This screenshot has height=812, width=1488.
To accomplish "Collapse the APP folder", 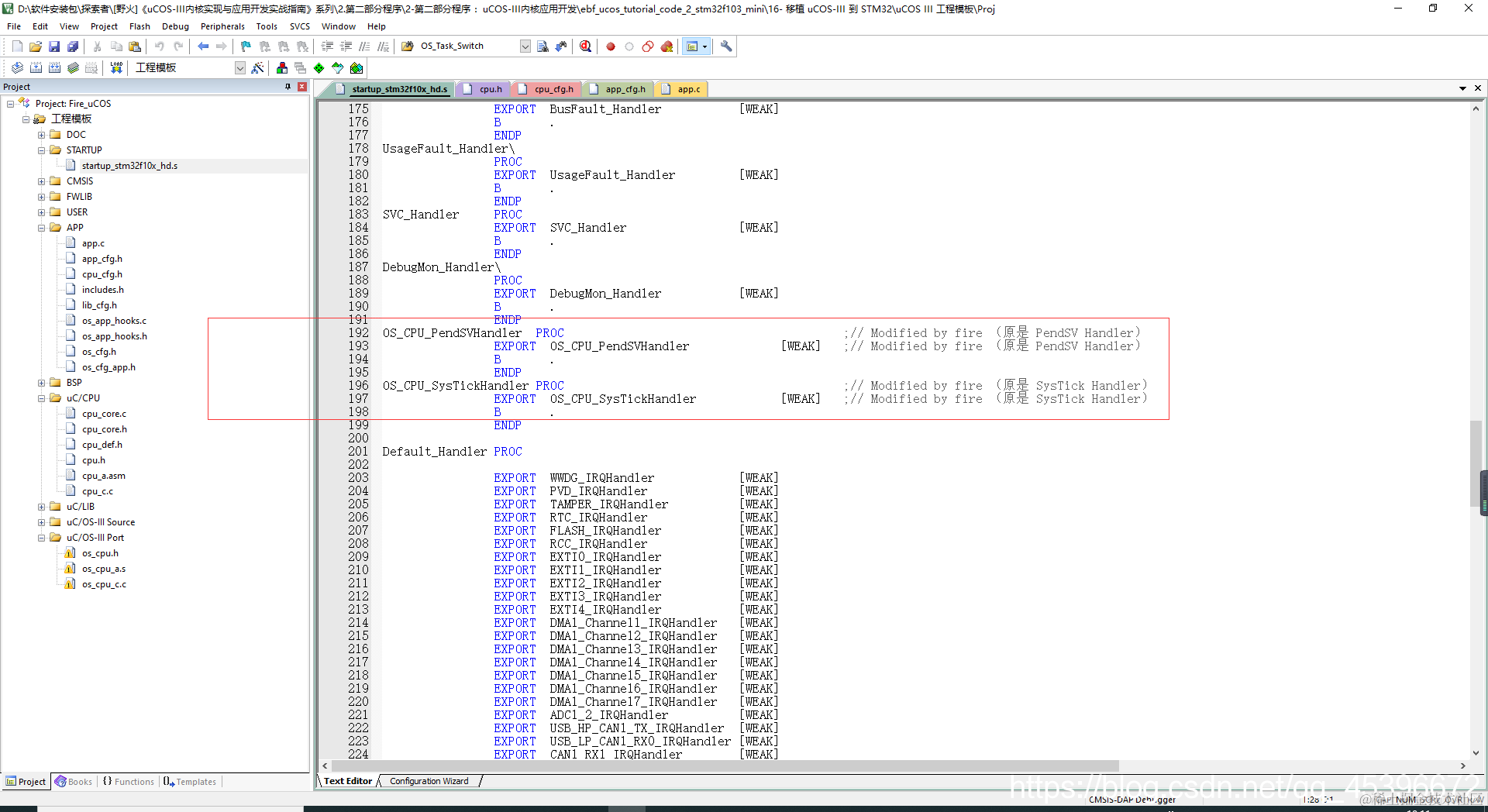I will [x=42, y=228].
